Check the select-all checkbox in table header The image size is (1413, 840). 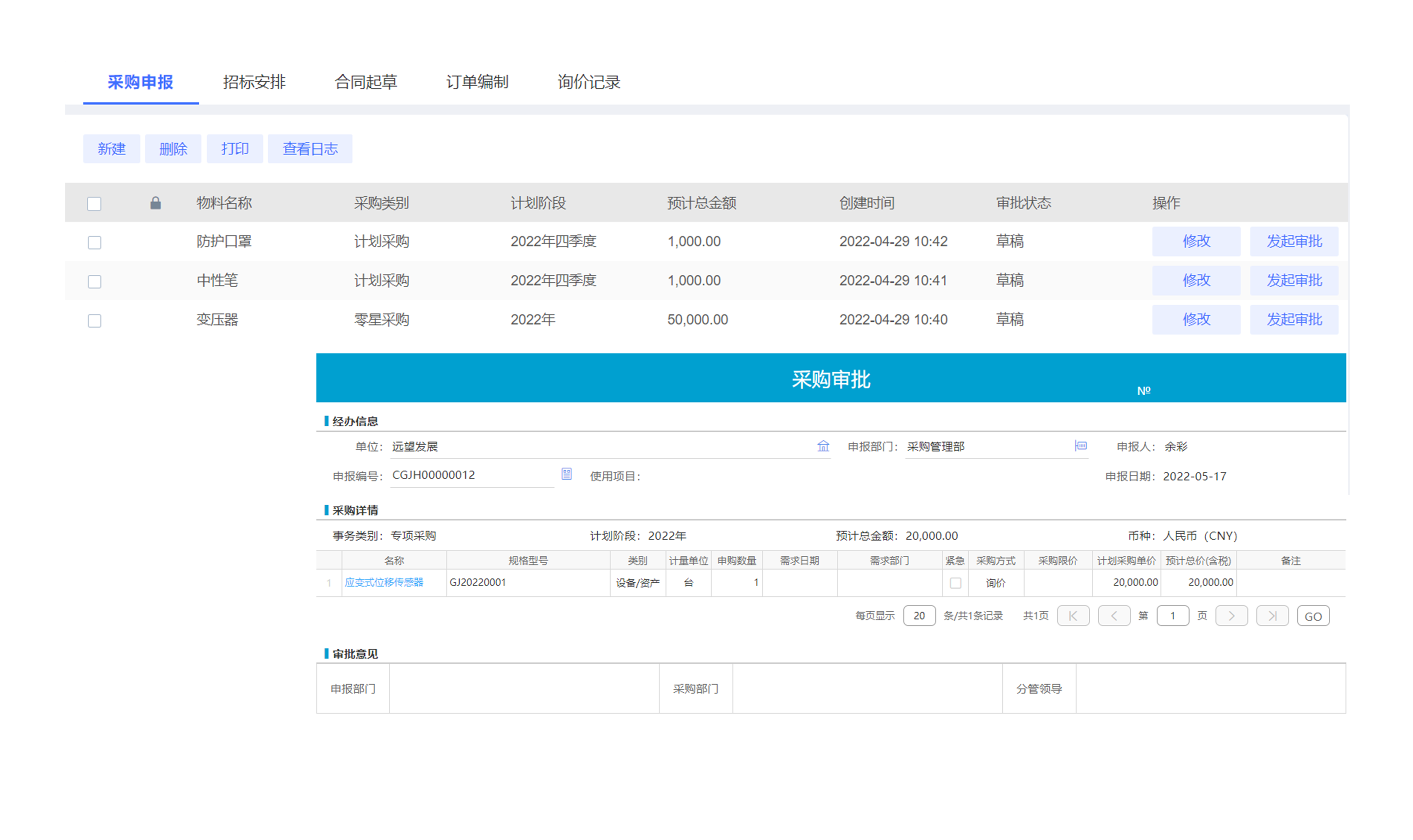[94, 203]
